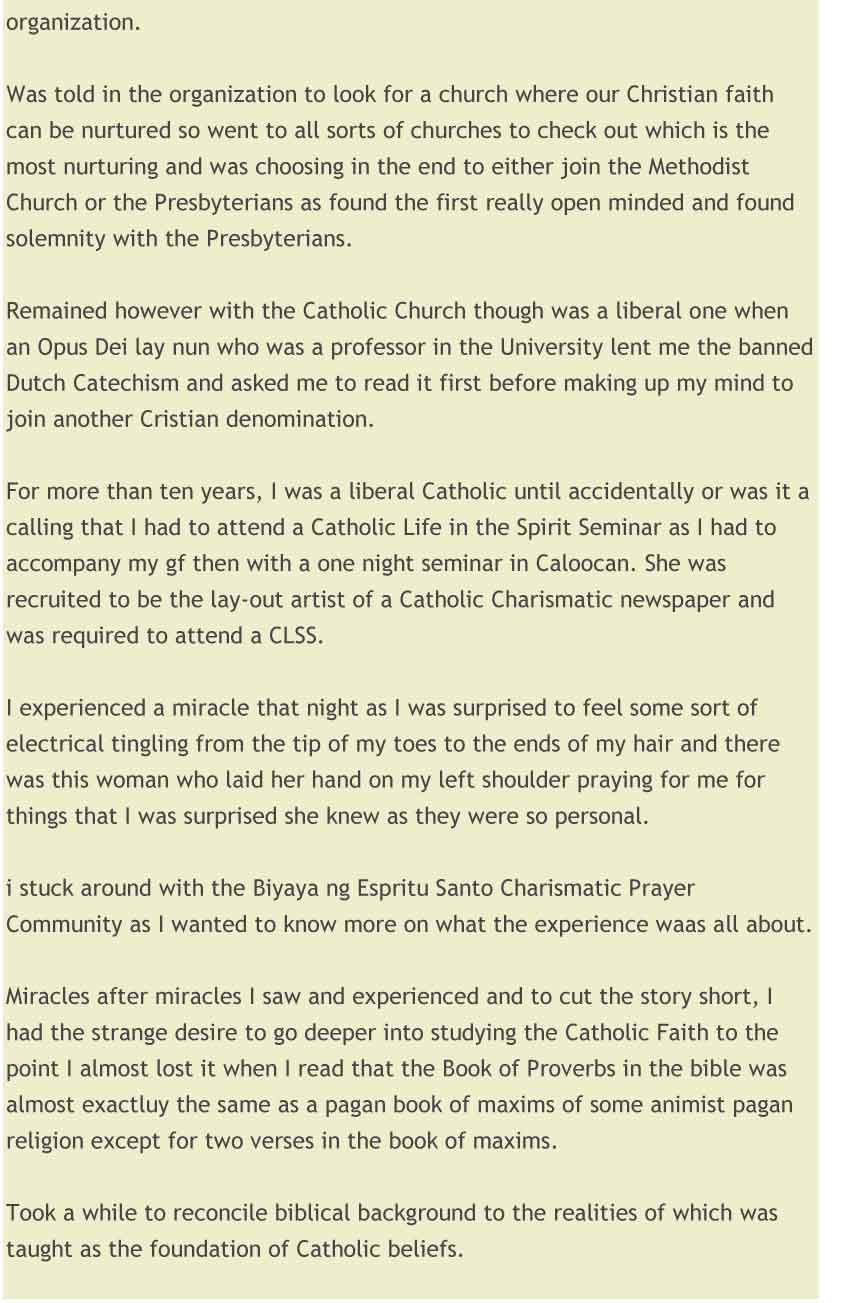Image resolution: width=843 pixels, height=1303 pixels.
Task: Click the phrase "join another Cristian denomination."
Action: (190, 420)
